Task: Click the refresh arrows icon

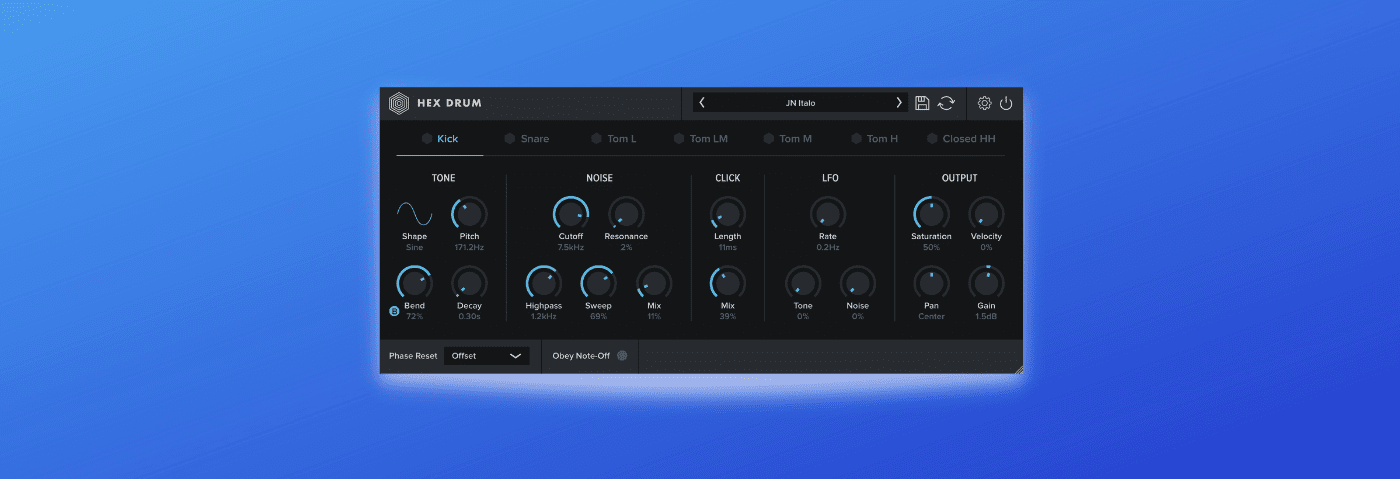Action: 946,103
